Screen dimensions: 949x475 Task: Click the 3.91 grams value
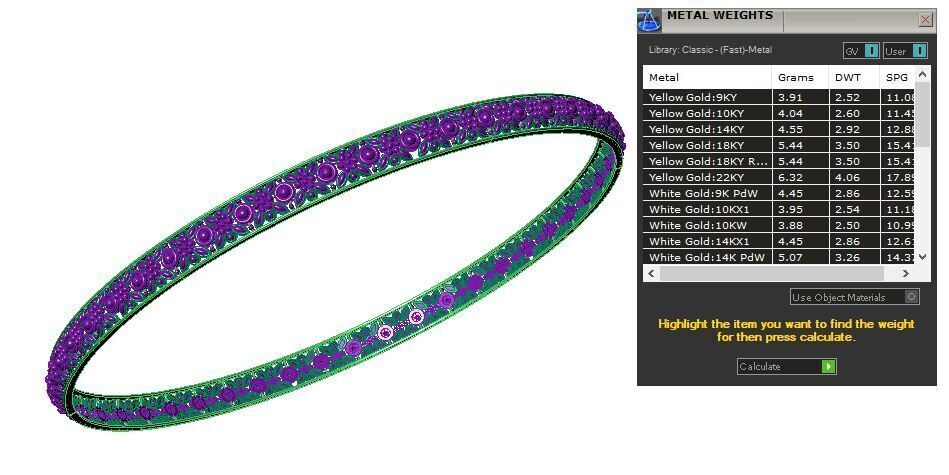click(x=790, y=97)
